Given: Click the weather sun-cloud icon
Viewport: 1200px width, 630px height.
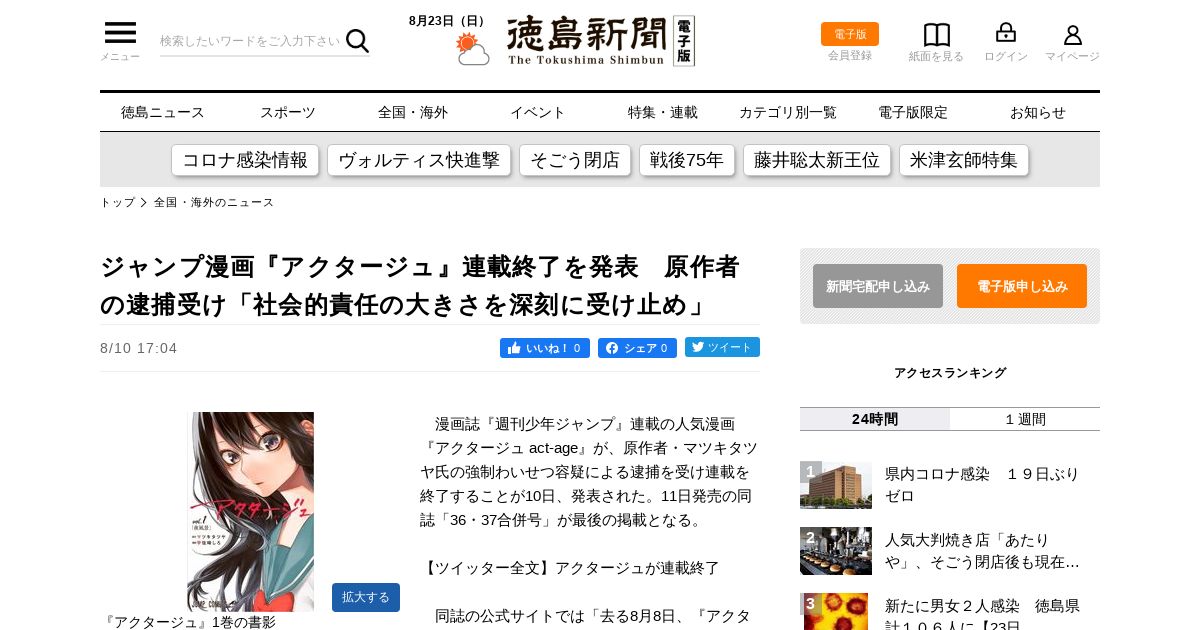Looking at the screenshot, I should coord(472,49).
